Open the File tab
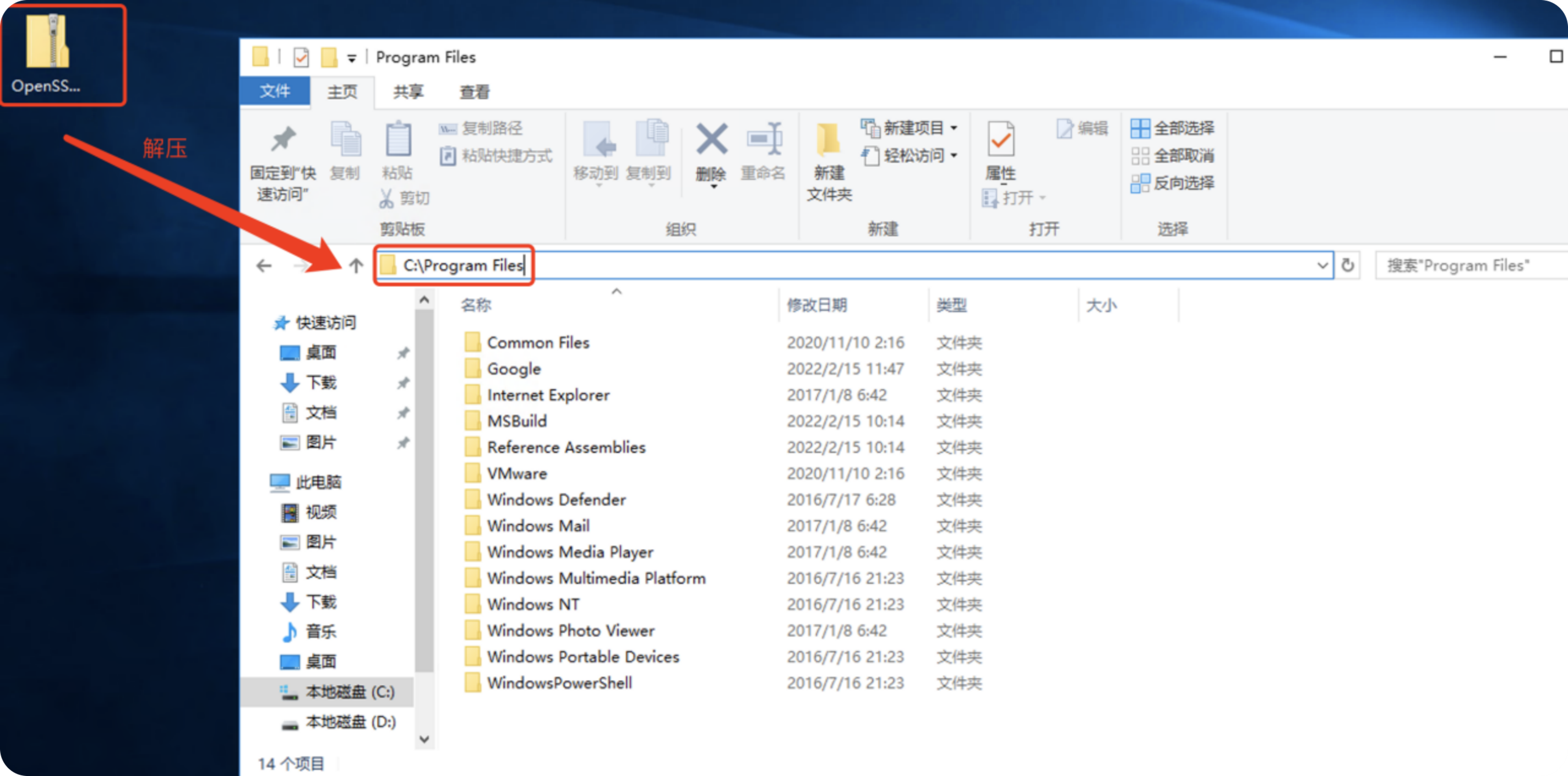The height and width of the screenshot is (776, 1568). [275, 91]
